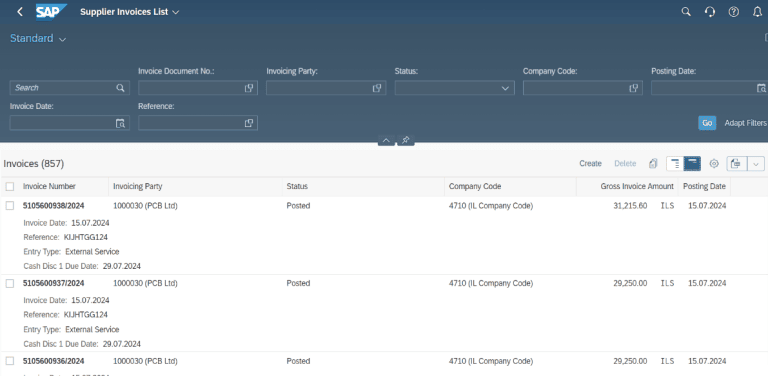Image resolution: width=768 pixels, height=376 pixels.
Task: Tick the checkbox for invoice 5105600937/2024
Action: point(10,283)
